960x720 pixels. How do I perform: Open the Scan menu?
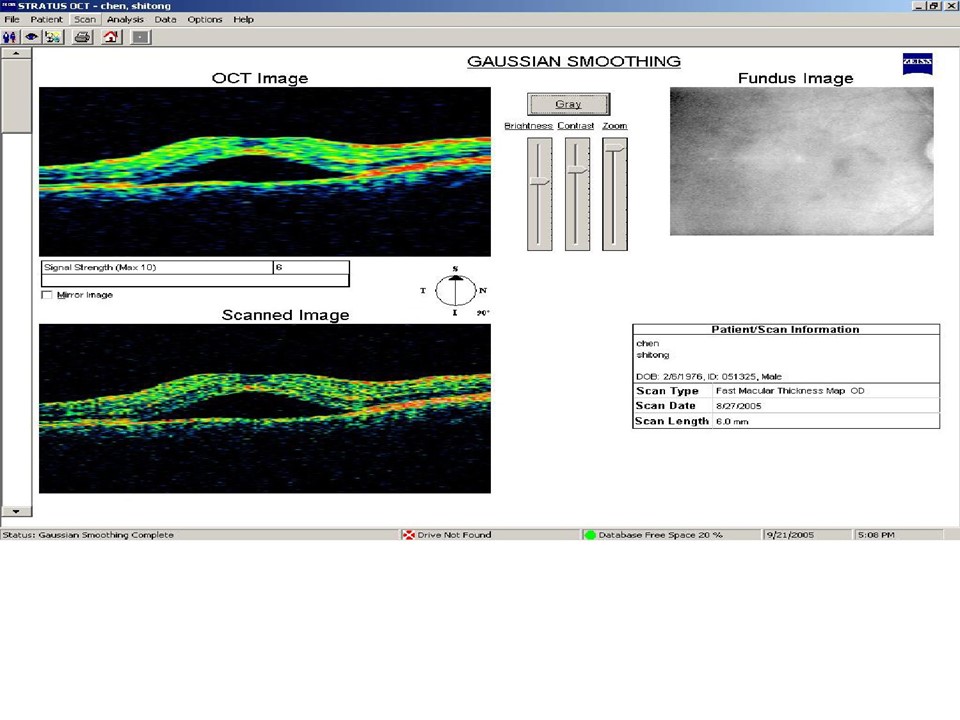[x=85, y=20]
